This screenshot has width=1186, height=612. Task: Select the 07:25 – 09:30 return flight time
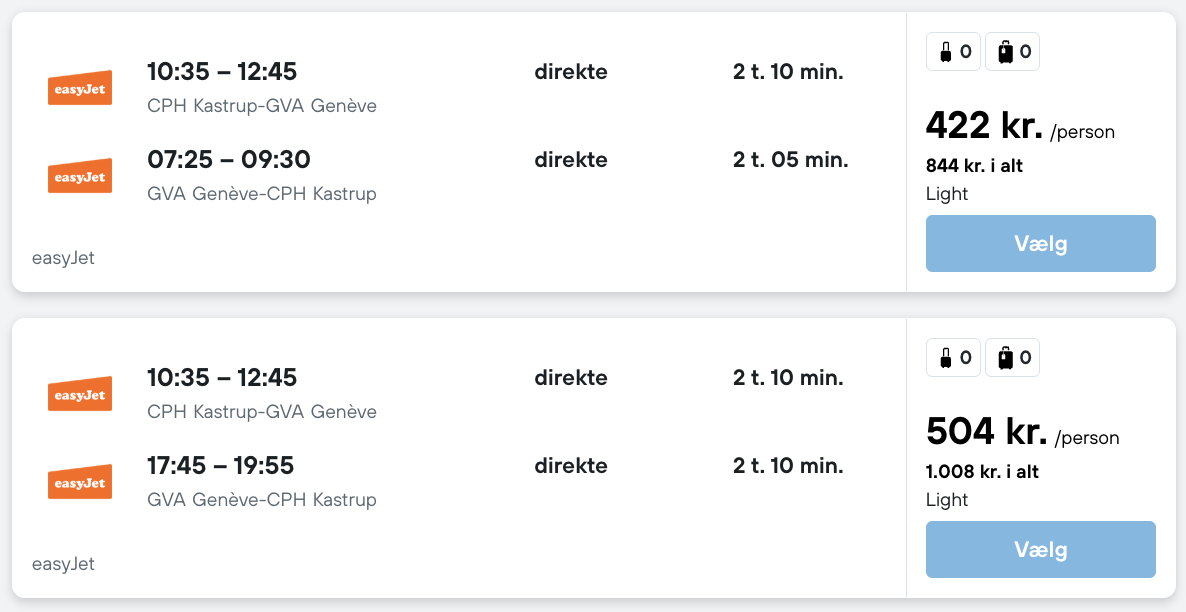[229, 160]
